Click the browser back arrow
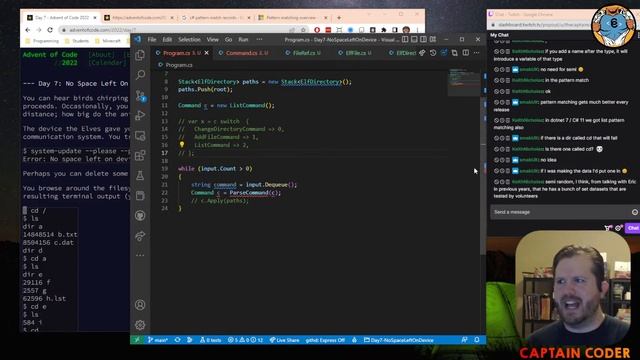The image size is (640, 360). tap(28, 30)
